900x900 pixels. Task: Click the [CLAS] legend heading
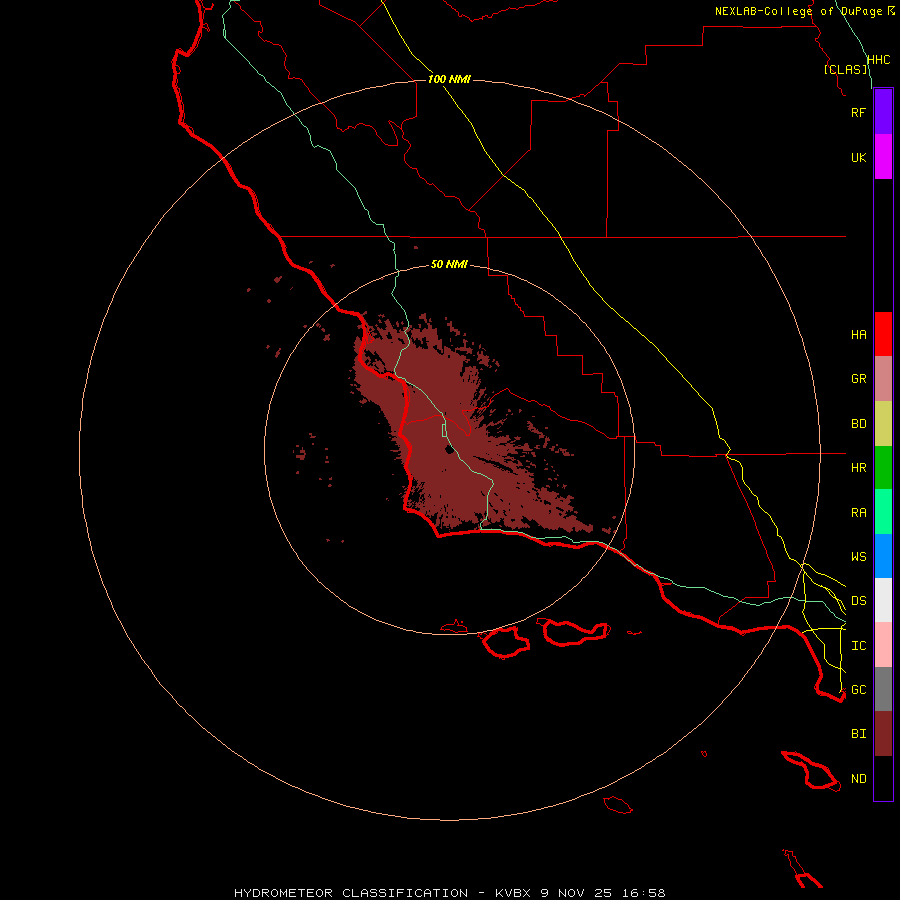click(x=845, y=69)
